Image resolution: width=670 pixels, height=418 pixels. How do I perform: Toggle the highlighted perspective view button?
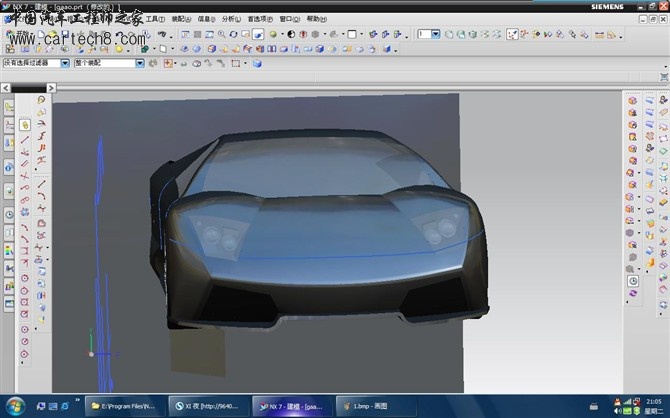tap(258, 35)
